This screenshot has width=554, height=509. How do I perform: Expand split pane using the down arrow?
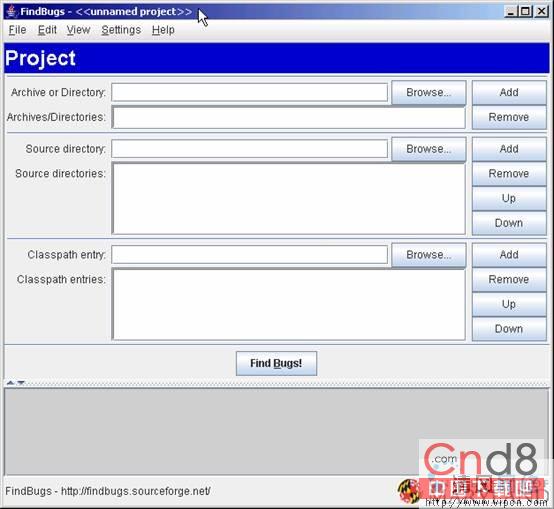tap(21, 383)
